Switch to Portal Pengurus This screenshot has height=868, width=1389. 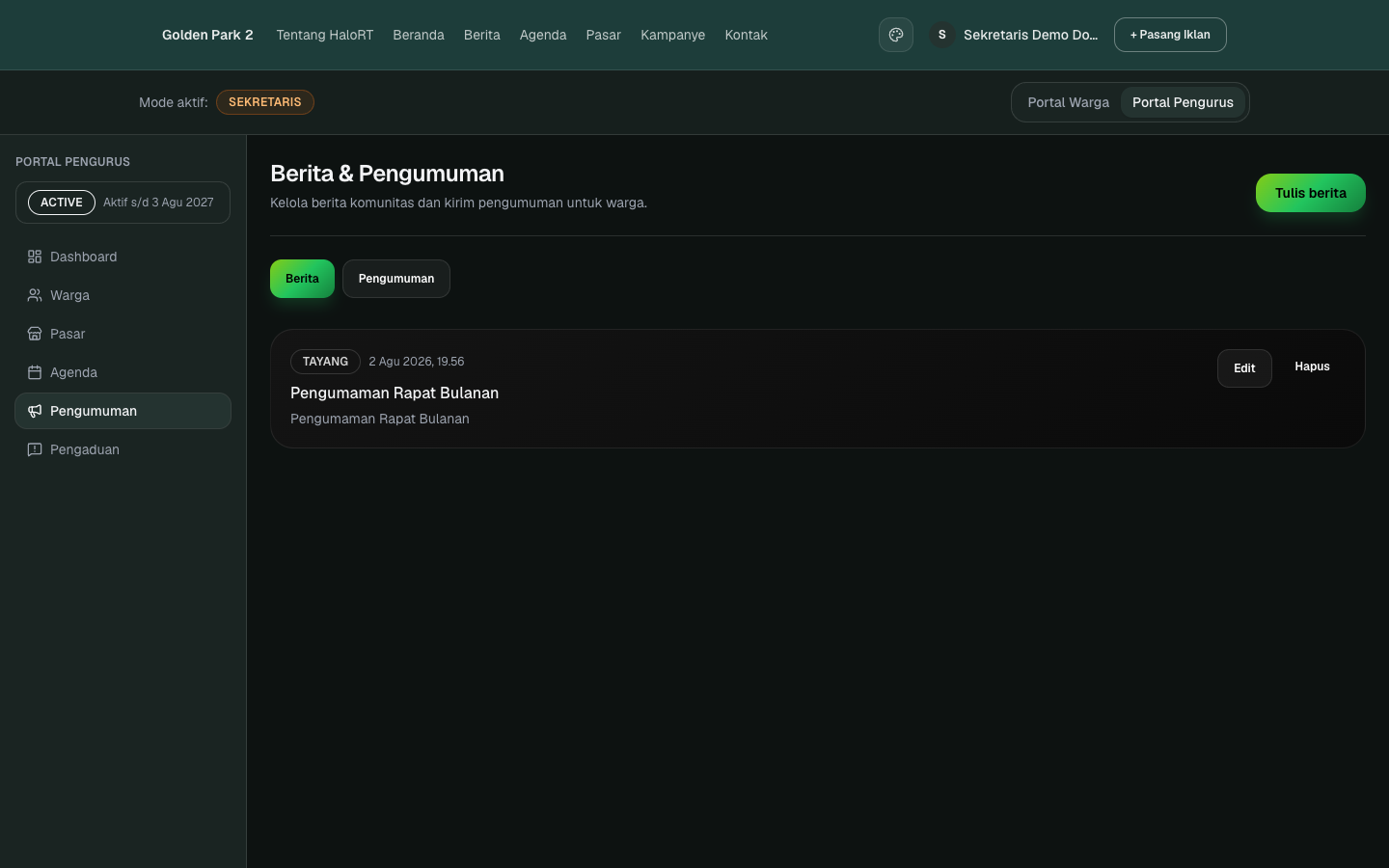pos(1183,102)
